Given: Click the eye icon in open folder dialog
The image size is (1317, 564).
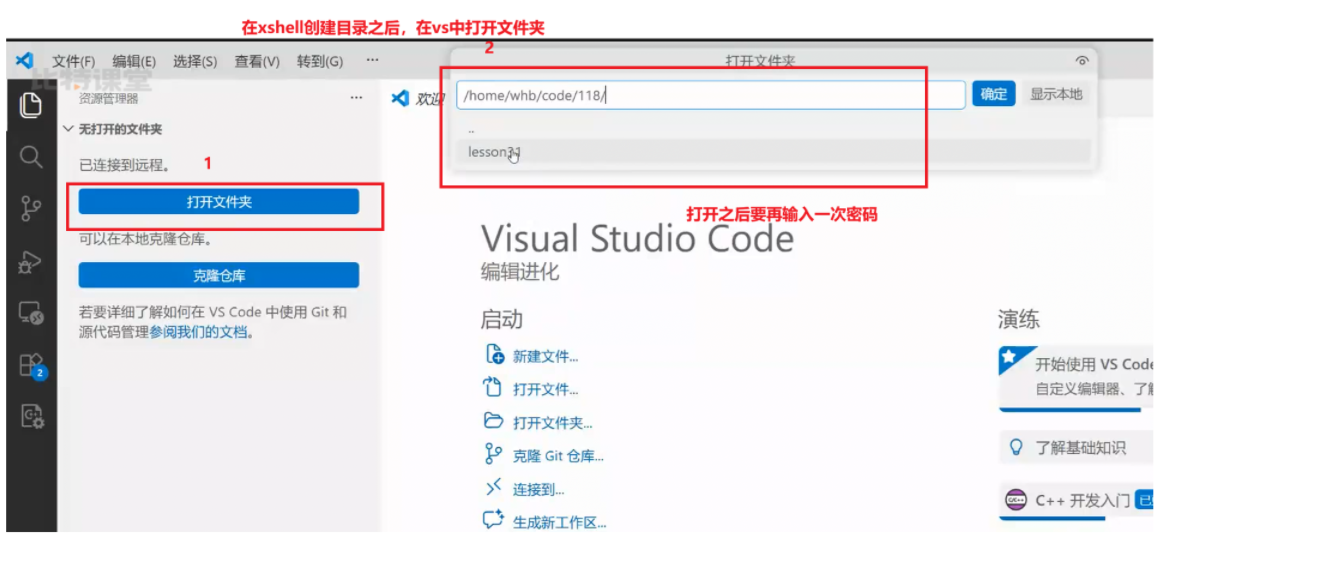Looking at the screenshot, I should pos(1081,61).
